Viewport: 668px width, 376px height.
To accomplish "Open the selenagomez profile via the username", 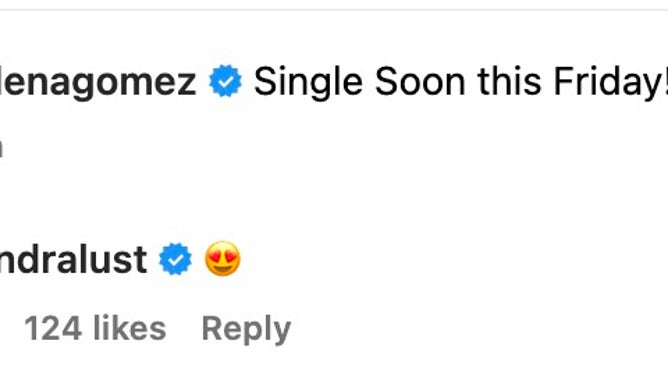I will pyautogui.click(x=98, y=82).
